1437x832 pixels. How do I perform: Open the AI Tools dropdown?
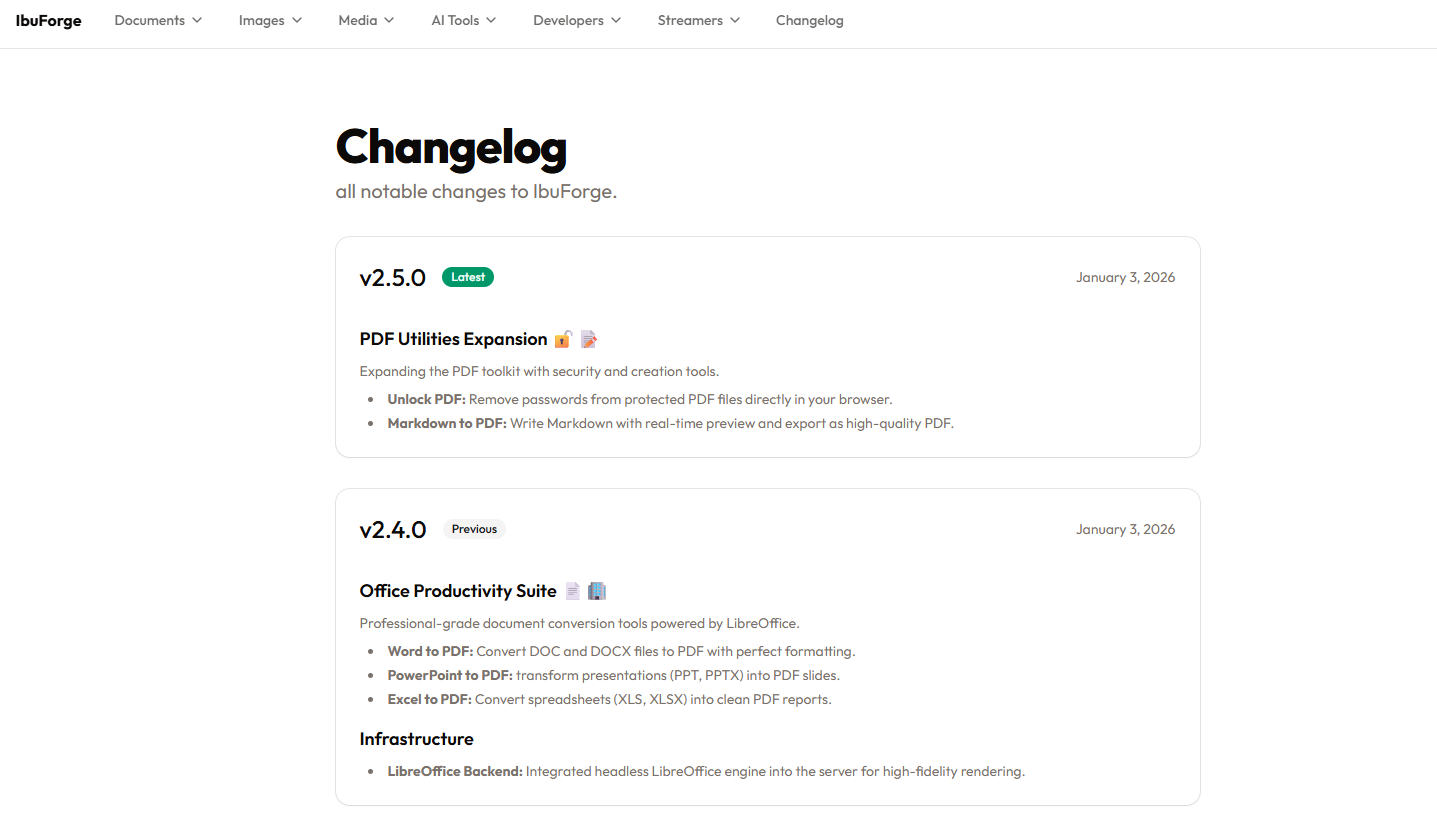[x=463, y=20]
